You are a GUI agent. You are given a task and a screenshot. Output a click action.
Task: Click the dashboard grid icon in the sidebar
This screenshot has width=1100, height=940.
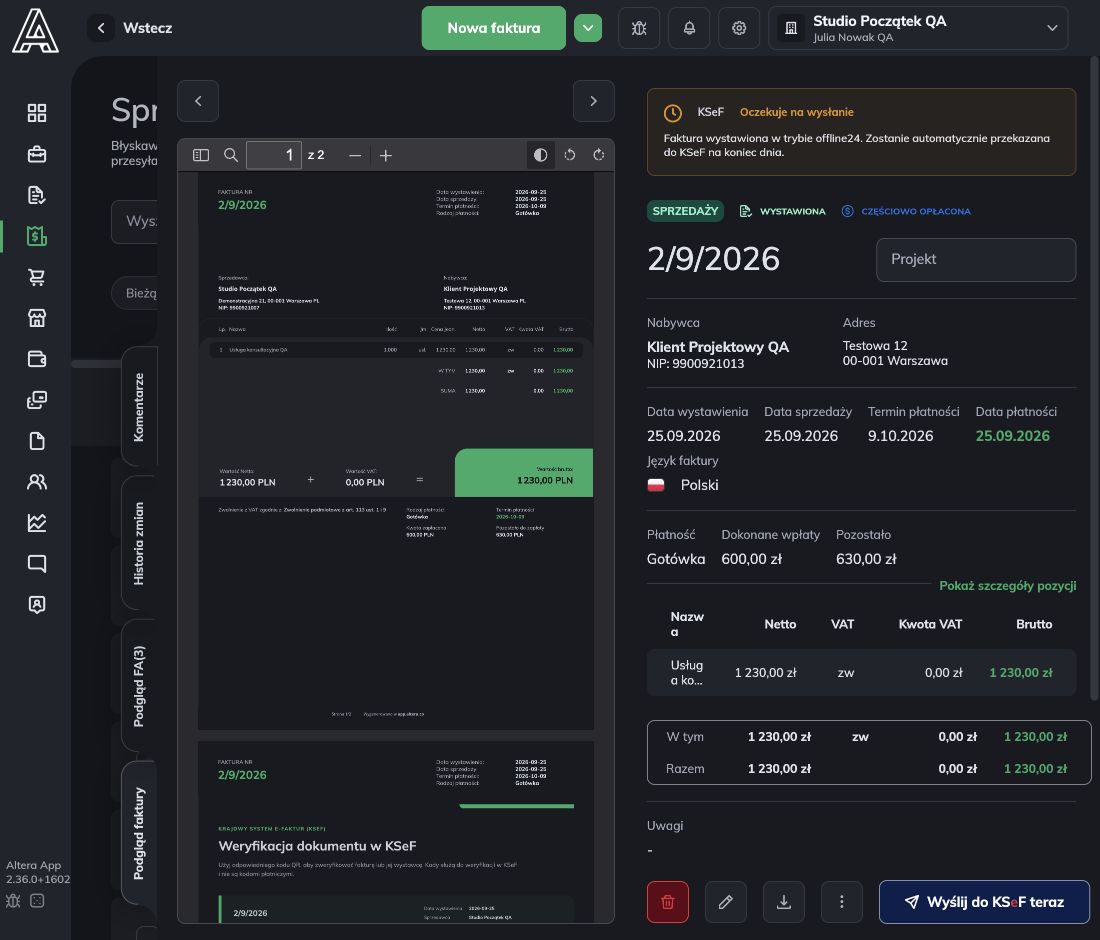[x=36, y=113]
